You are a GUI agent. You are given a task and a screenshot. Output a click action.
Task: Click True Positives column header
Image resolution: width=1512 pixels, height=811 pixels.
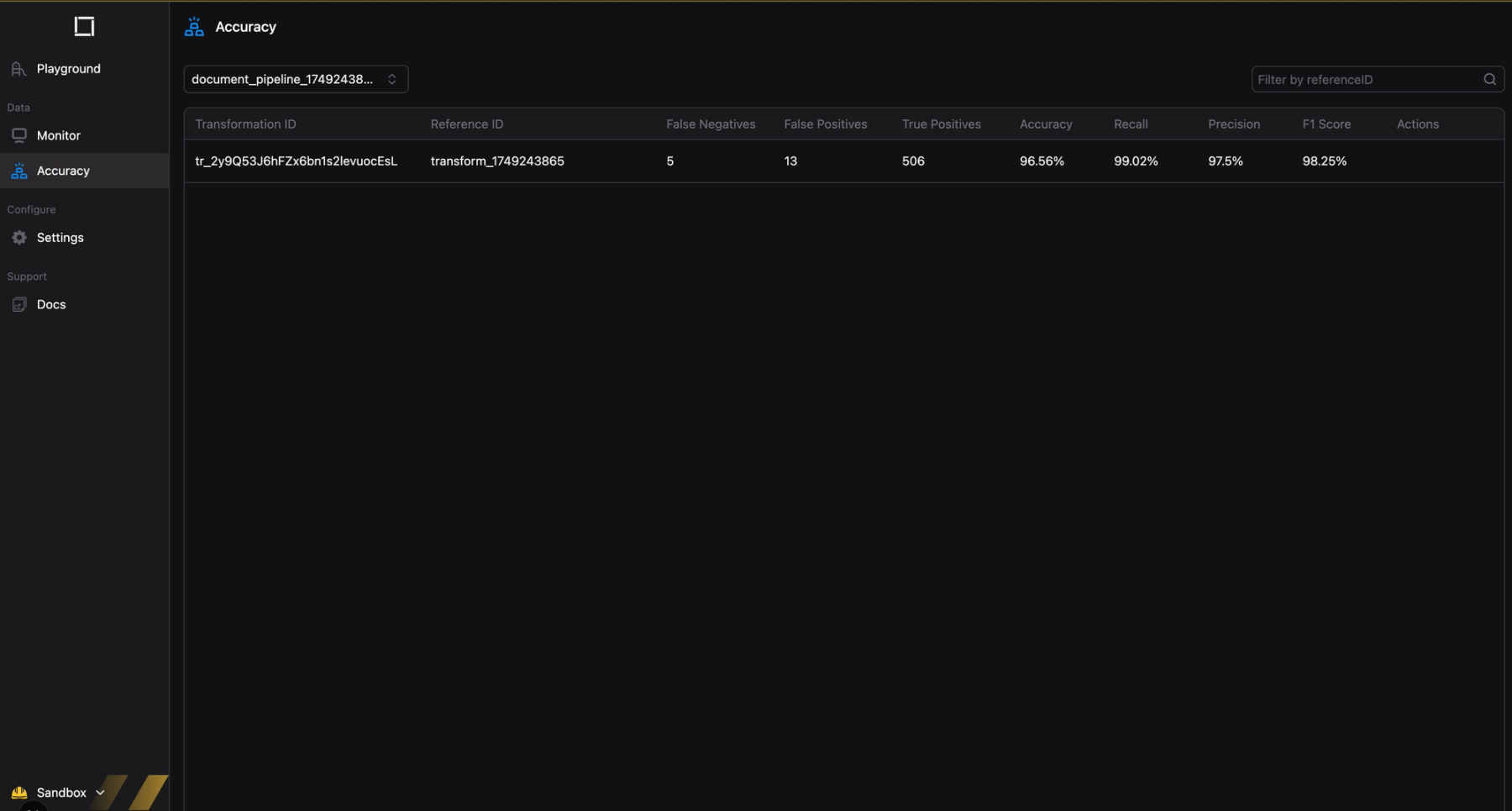[942, 124]
